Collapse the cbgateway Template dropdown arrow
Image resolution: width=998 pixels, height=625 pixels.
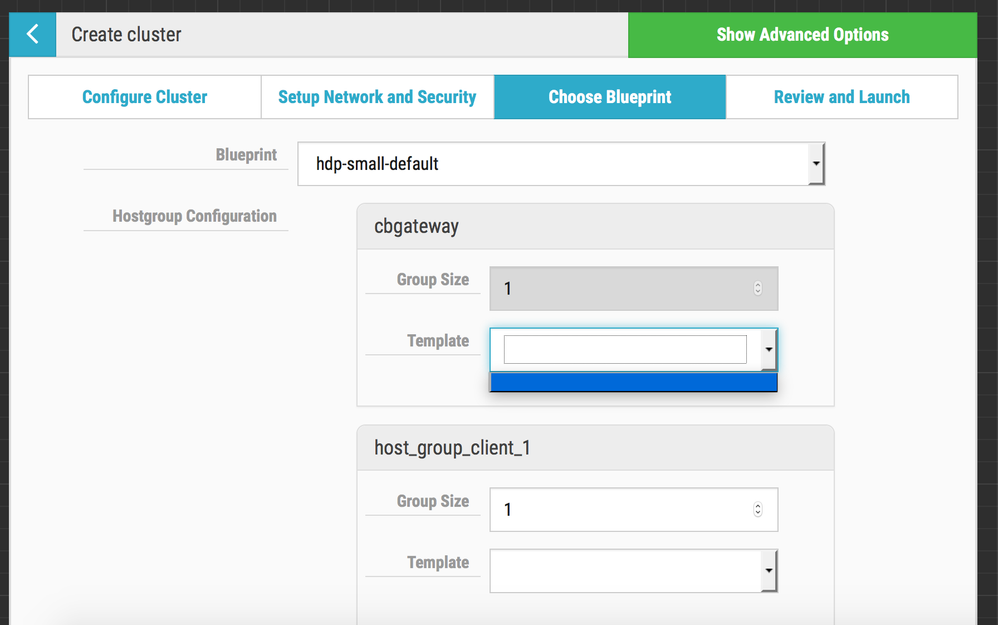(768, 350)
